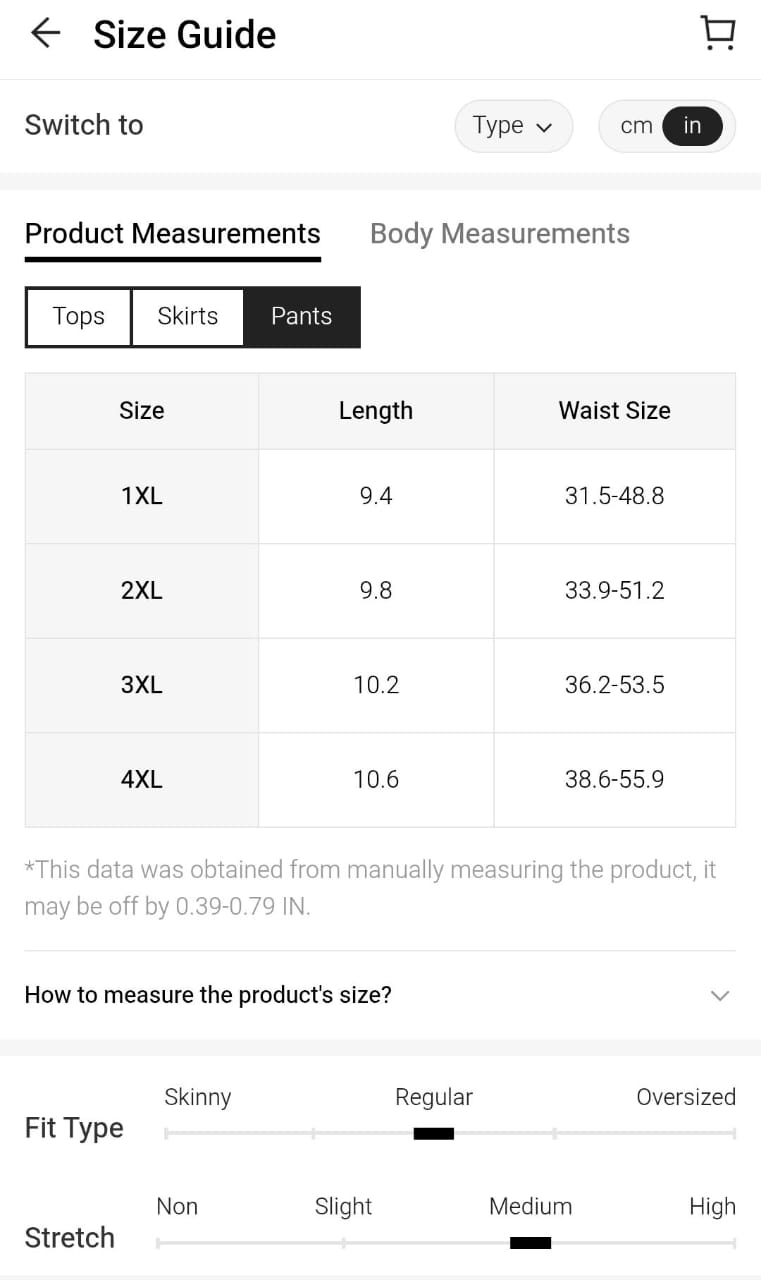
Task: Tap the 1XL size row
Action: 141,496
